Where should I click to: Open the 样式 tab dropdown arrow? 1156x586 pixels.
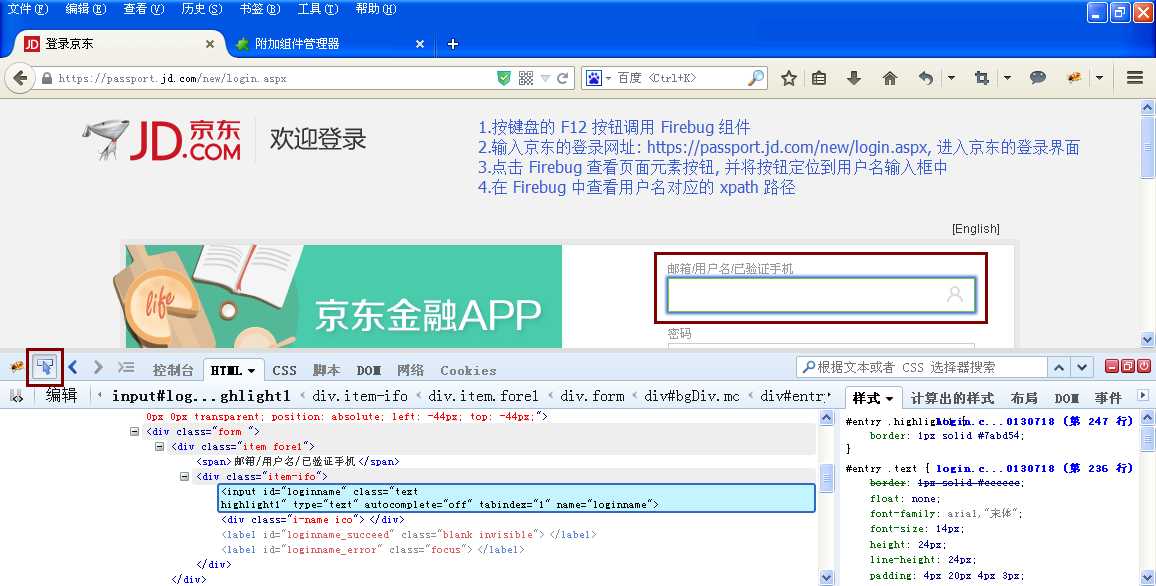click(889, 399)
